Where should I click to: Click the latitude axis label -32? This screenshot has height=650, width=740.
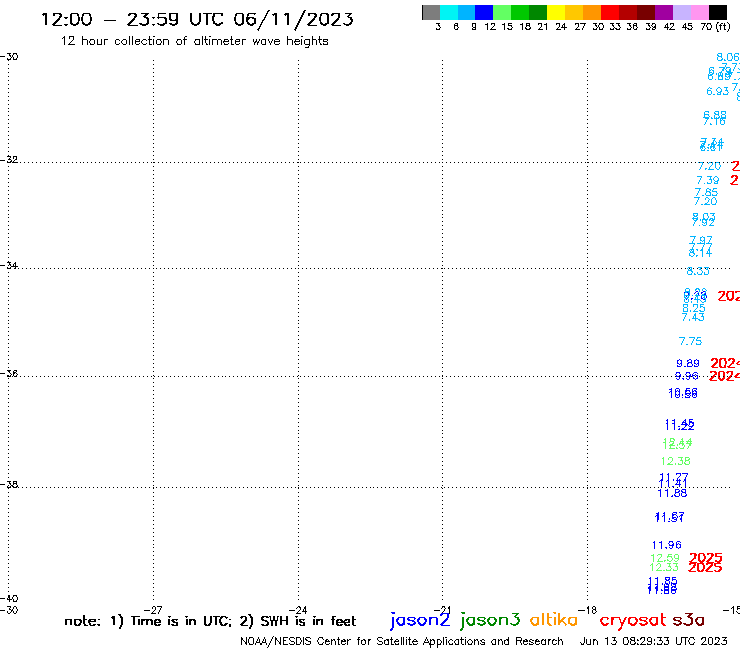[9, 160]
